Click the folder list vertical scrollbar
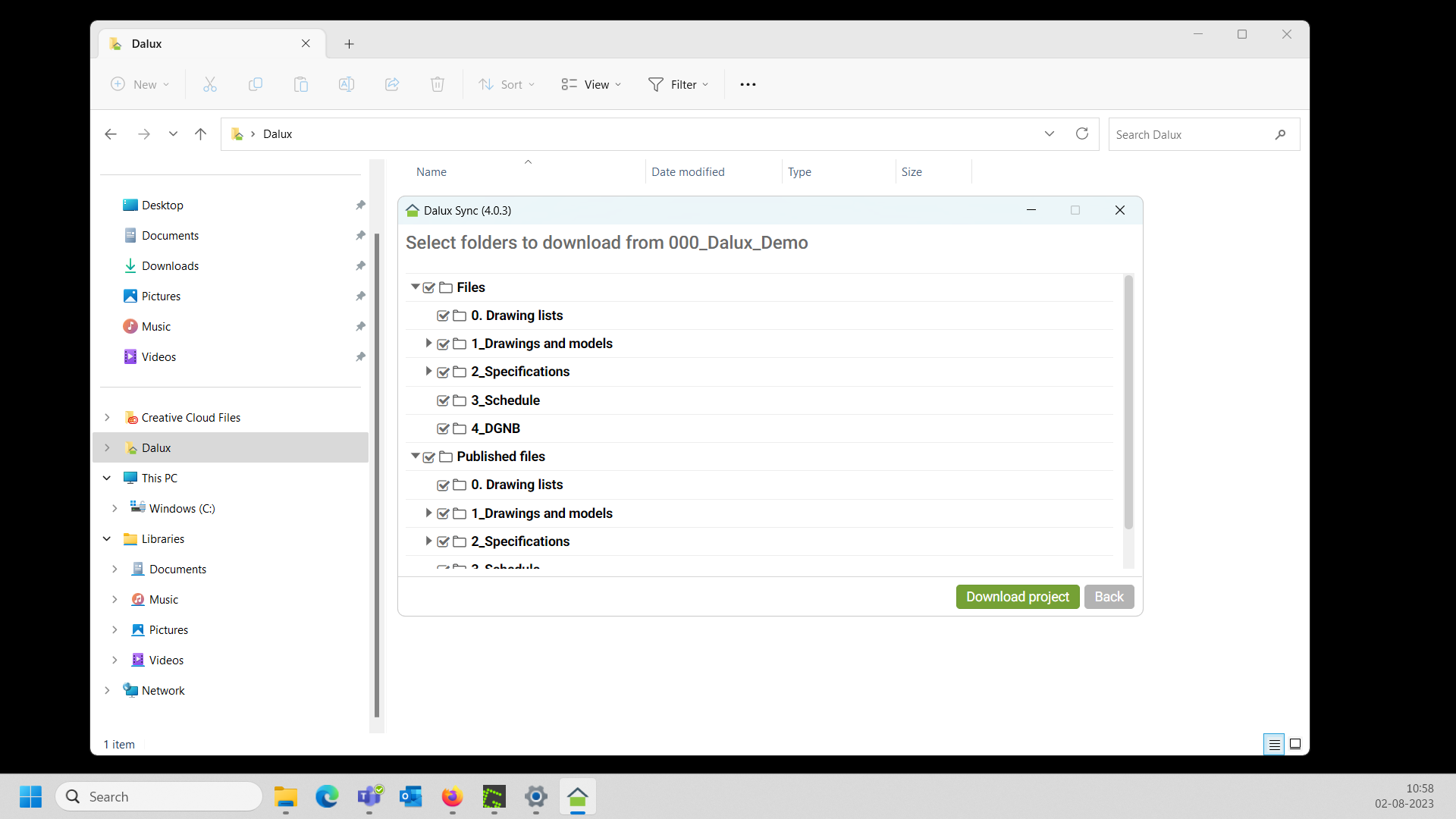This screenshot has width=1456, height=819. coord(1128,402)
